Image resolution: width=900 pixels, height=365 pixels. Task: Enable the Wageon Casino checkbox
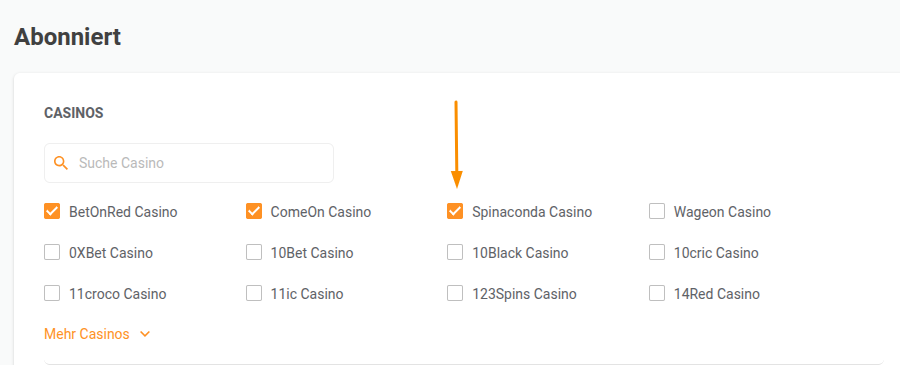point(657,212)
